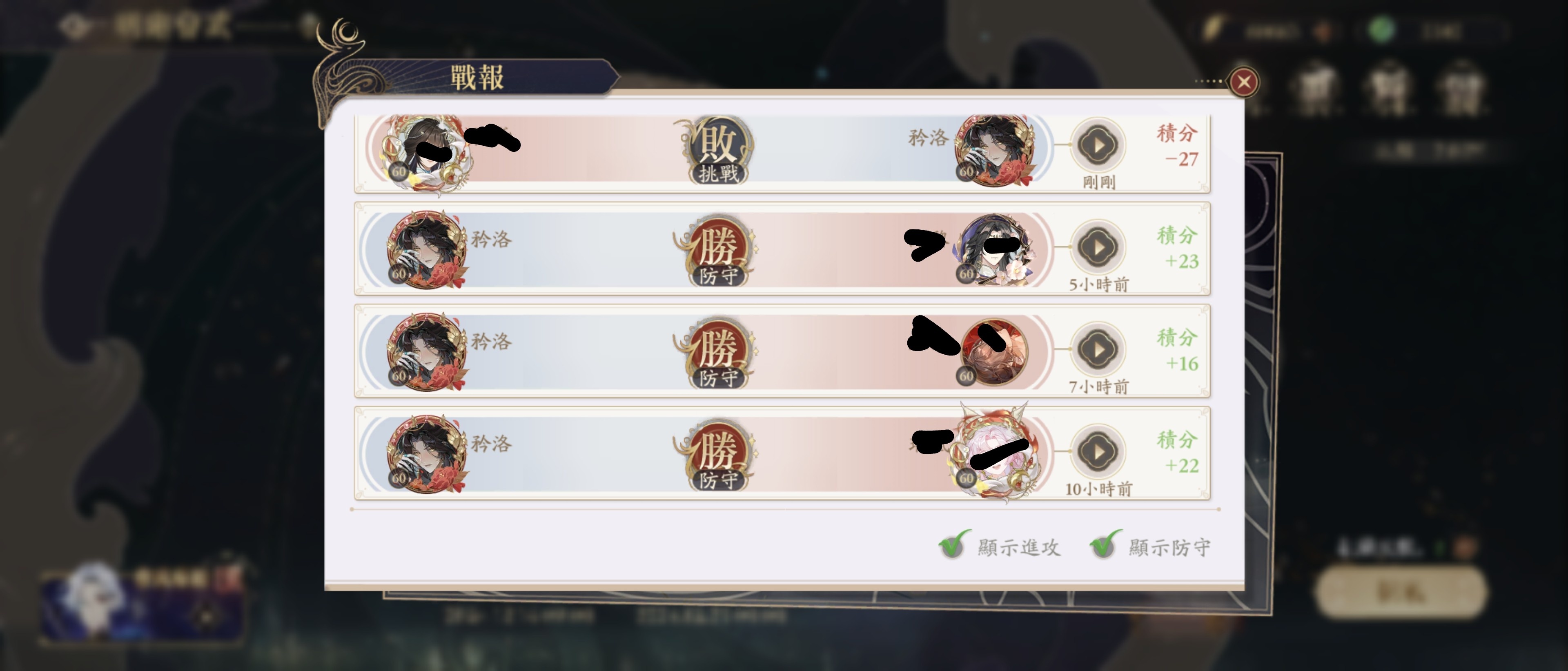This screenshot has height=671, width=1568.
Task: Click the 勝 防守 badge in the +16 row
Action: 717,353
